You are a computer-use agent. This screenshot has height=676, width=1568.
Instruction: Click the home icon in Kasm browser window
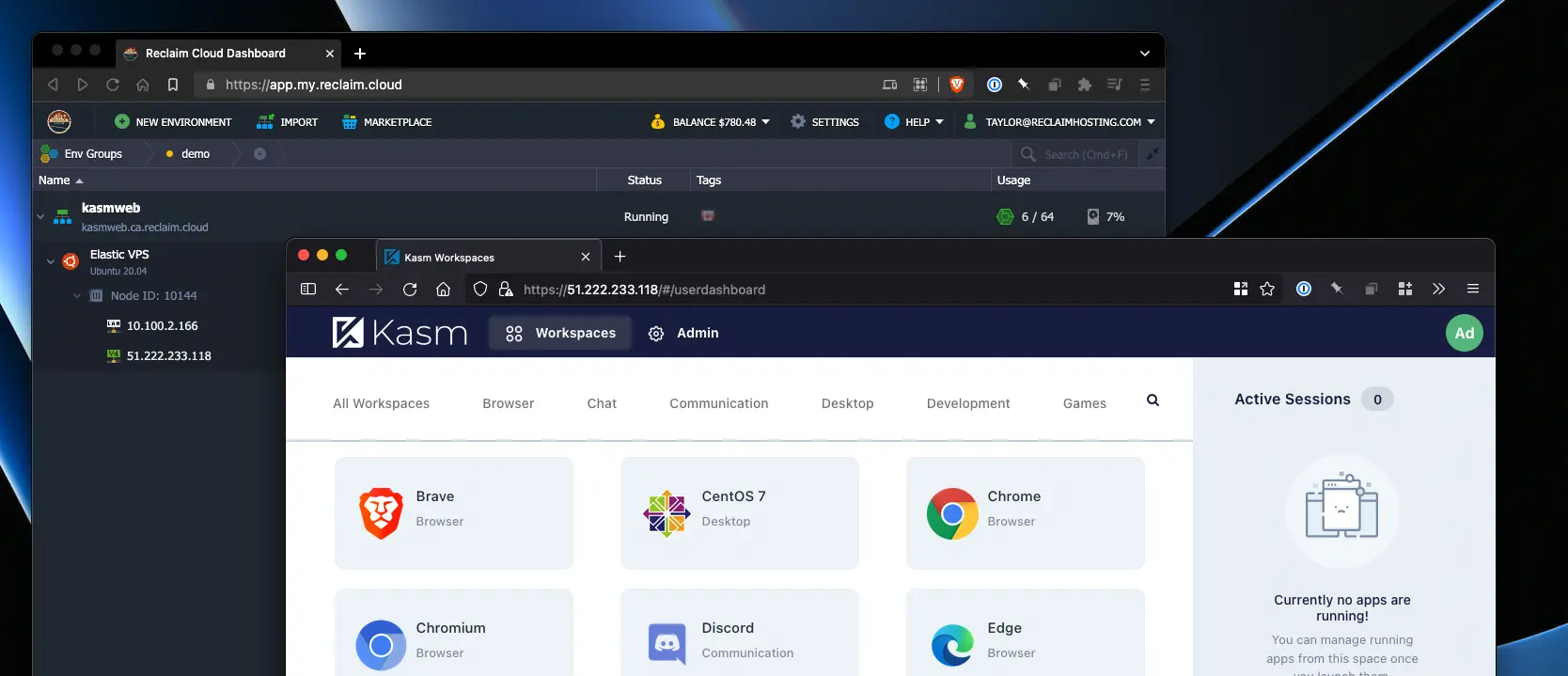tap(444, 289)
